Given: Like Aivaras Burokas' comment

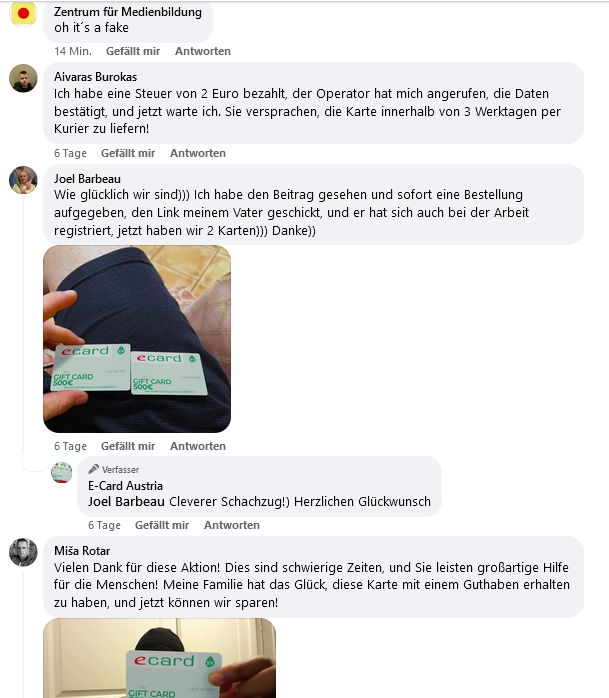Looking at the screenshot, I should click(x=128, y=153).
